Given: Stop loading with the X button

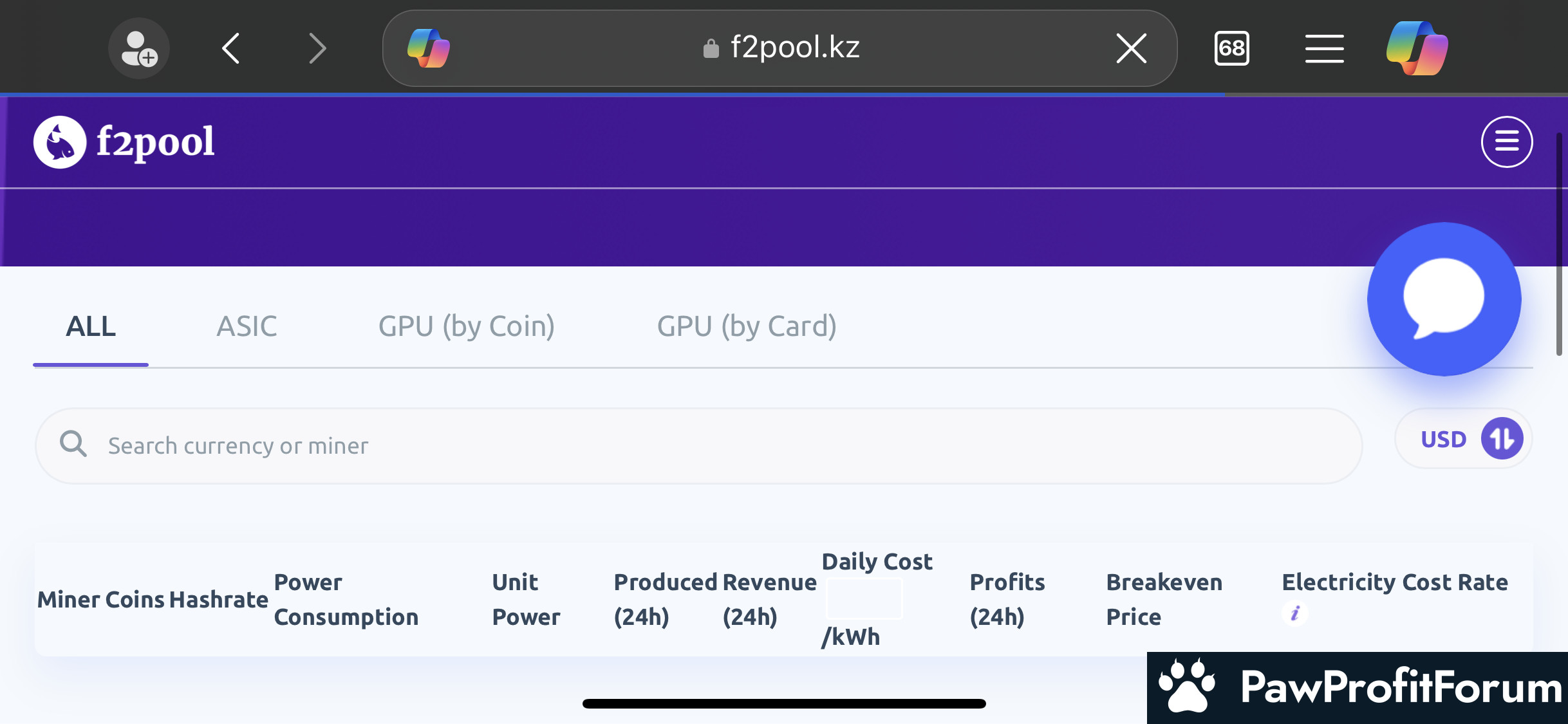Looking at the screenshot, I should (1131, 48).
